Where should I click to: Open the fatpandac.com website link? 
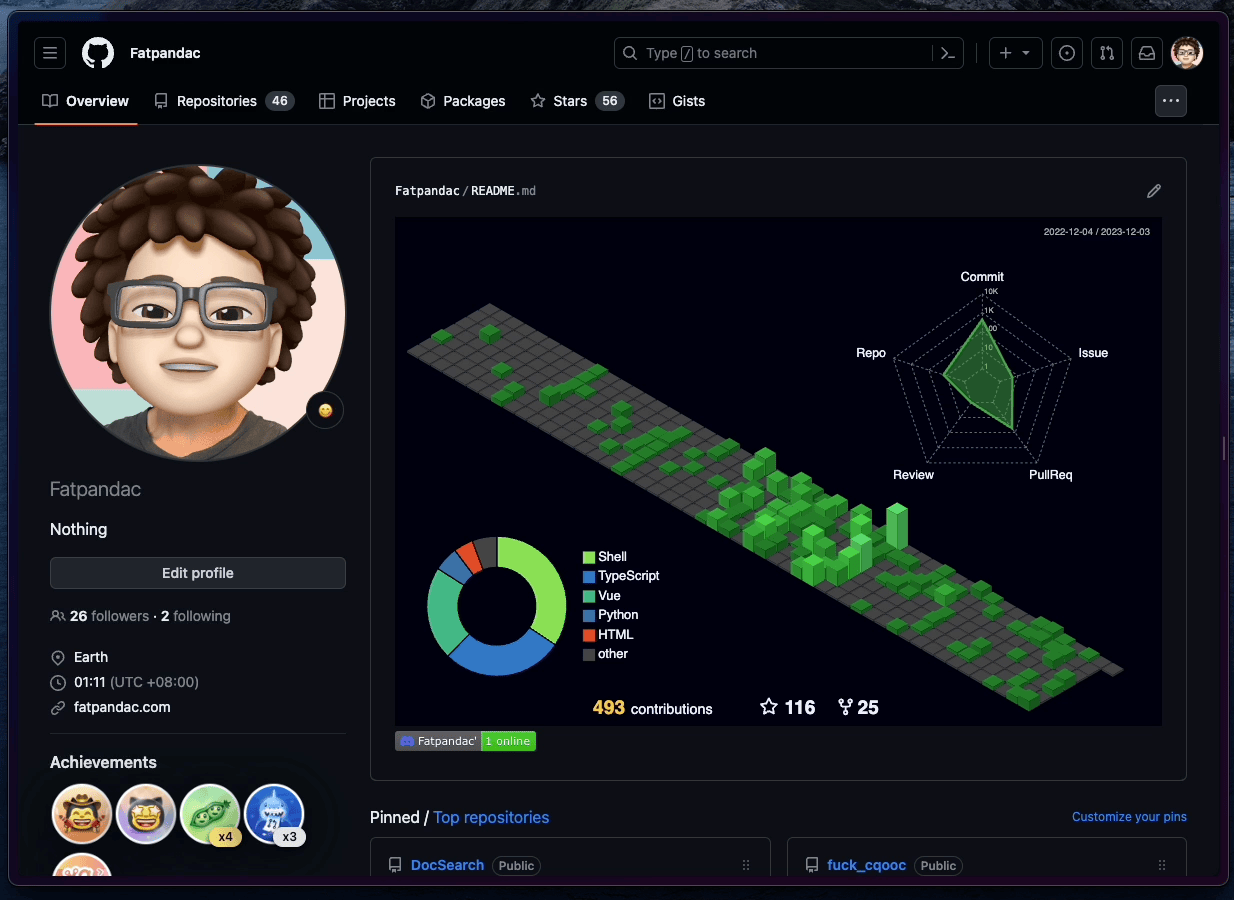122,707
